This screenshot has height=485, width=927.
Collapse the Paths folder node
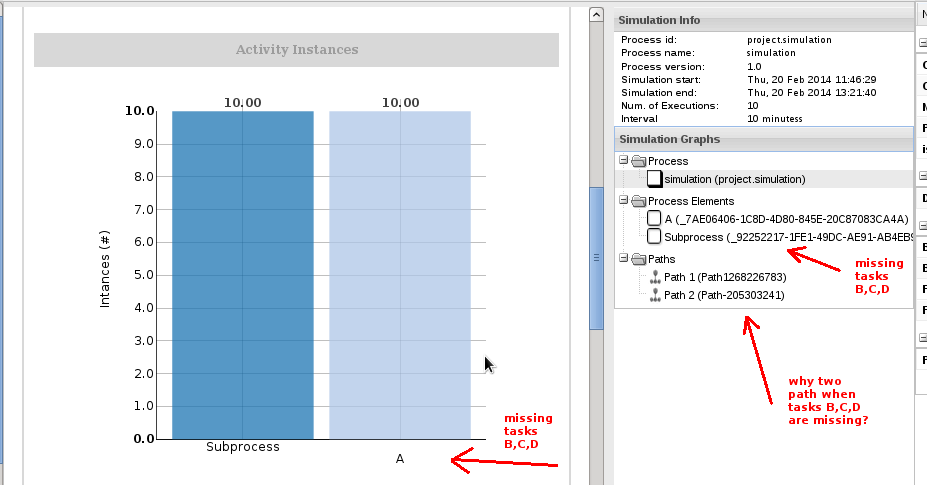point(623,258)
